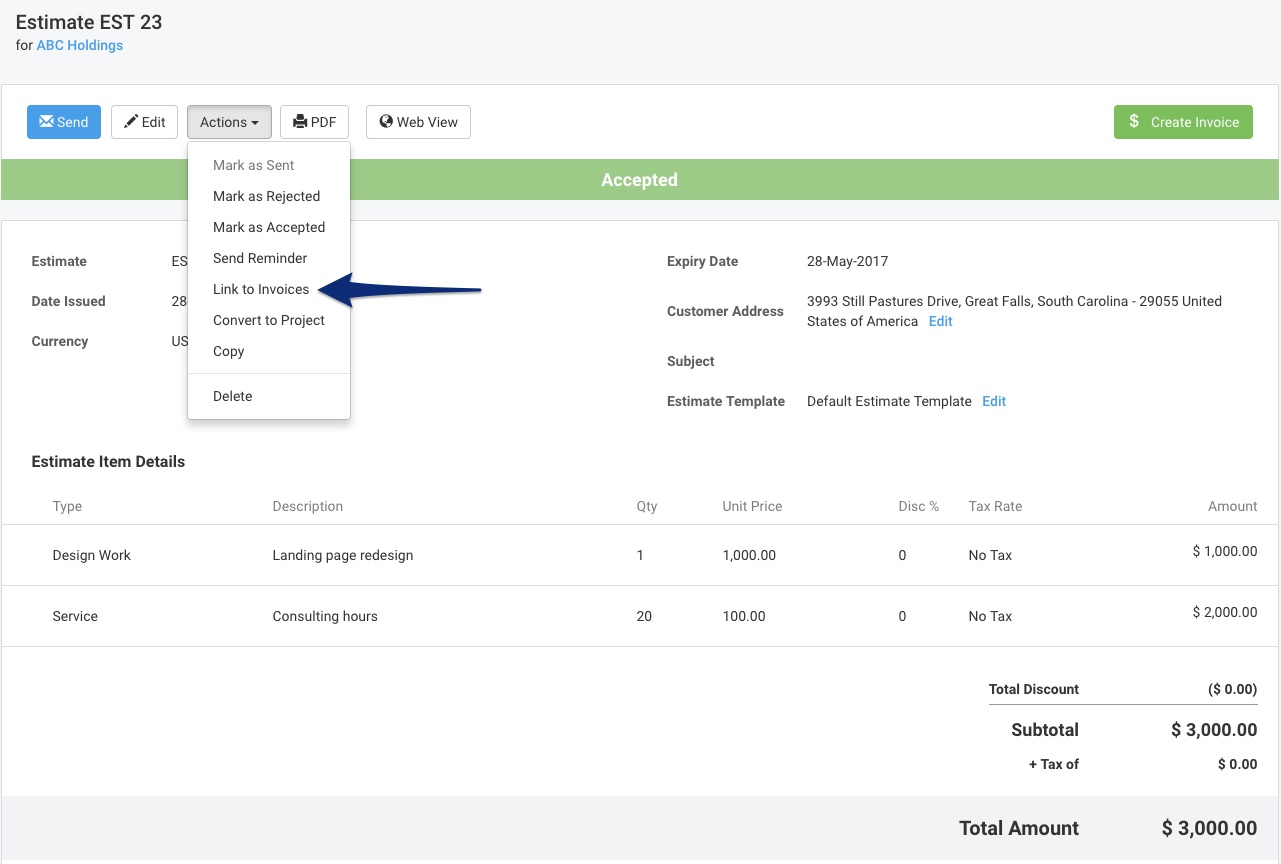The width and height of the screenshot is (1281, 864).
Task: Click the Tax Rate column header
Action: tap(995, 506)
